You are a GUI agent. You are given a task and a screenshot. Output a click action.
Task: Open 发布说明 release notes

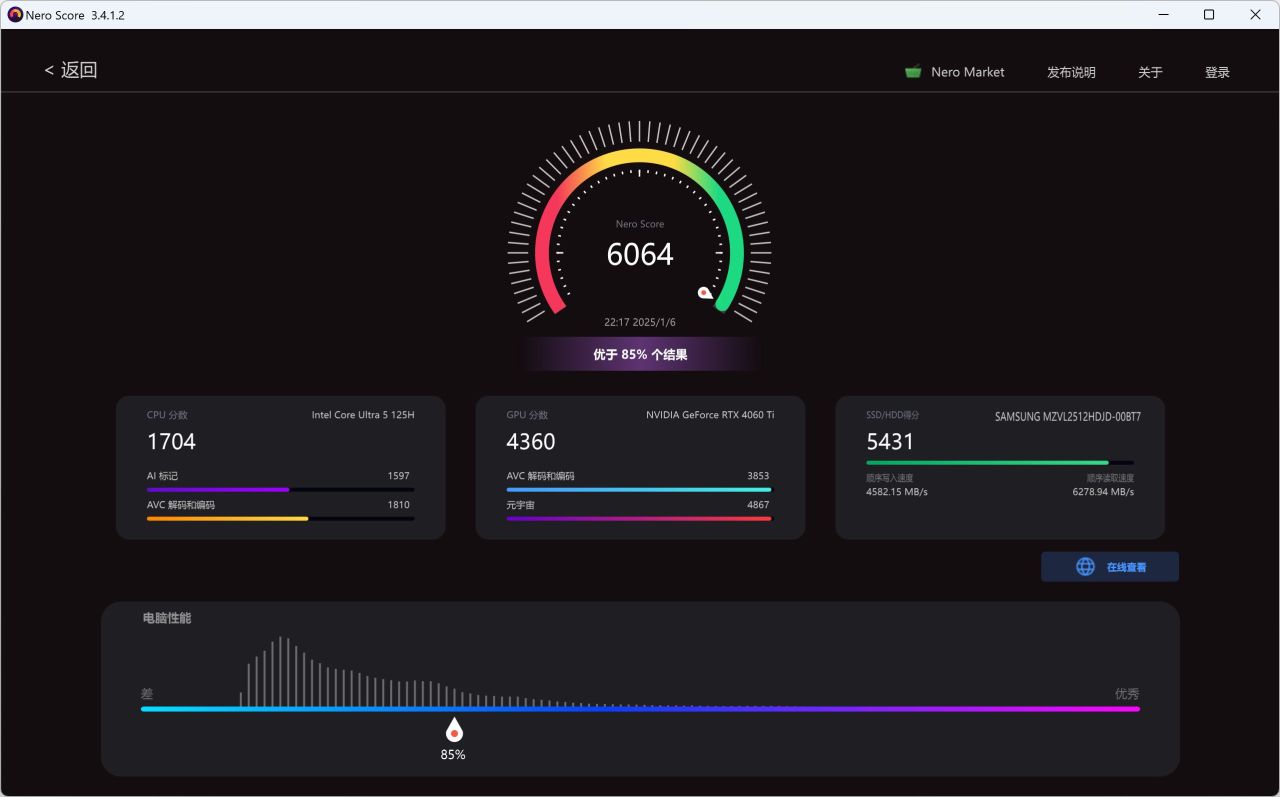1071,72
